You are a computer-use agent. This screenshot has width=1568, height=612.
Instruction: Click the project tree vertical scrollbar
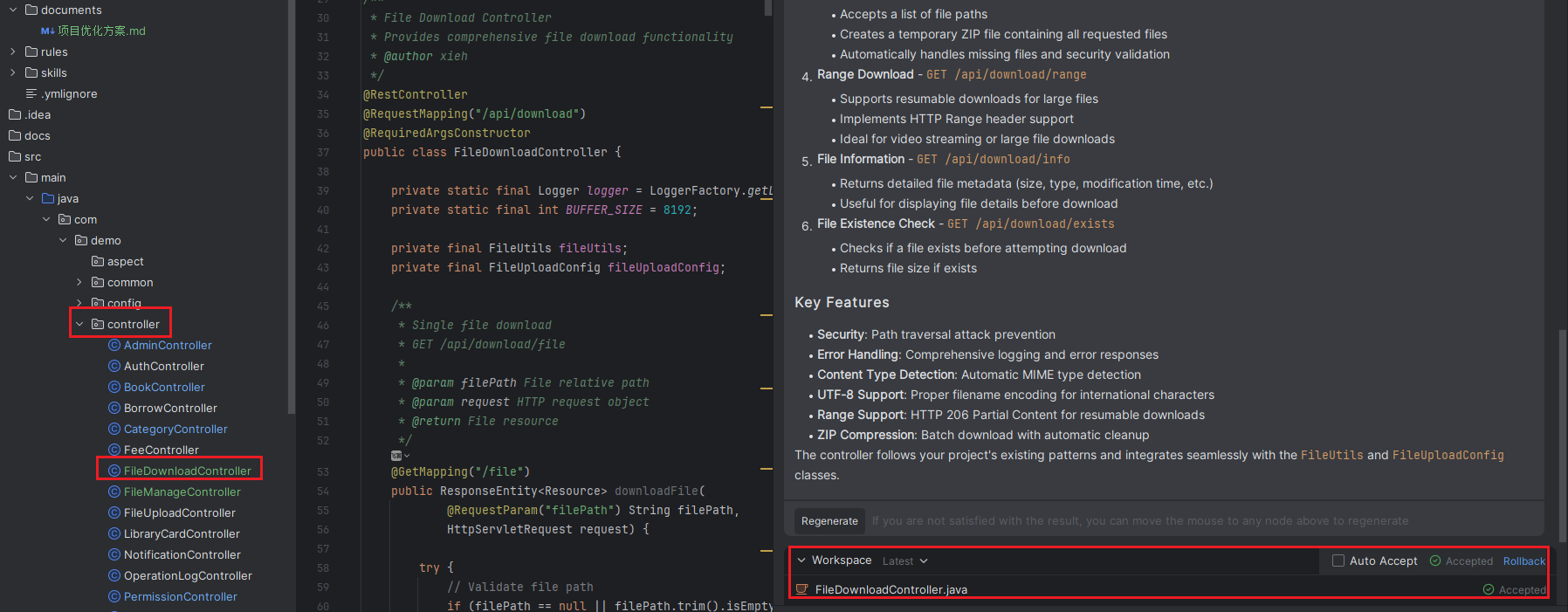pyautogui.click(x=292, y=206)
